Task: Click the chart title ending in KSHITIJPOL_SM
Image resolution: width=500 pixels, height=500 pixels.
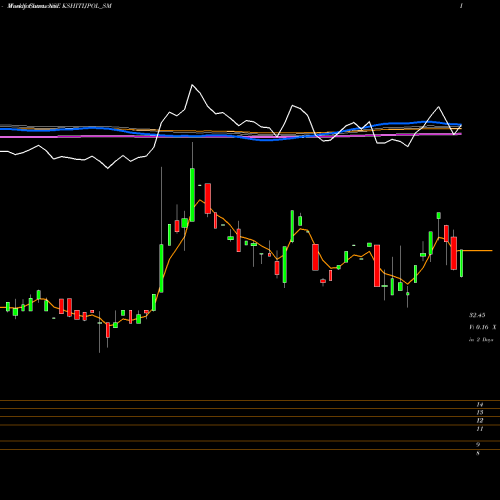Action: (59, 6)
